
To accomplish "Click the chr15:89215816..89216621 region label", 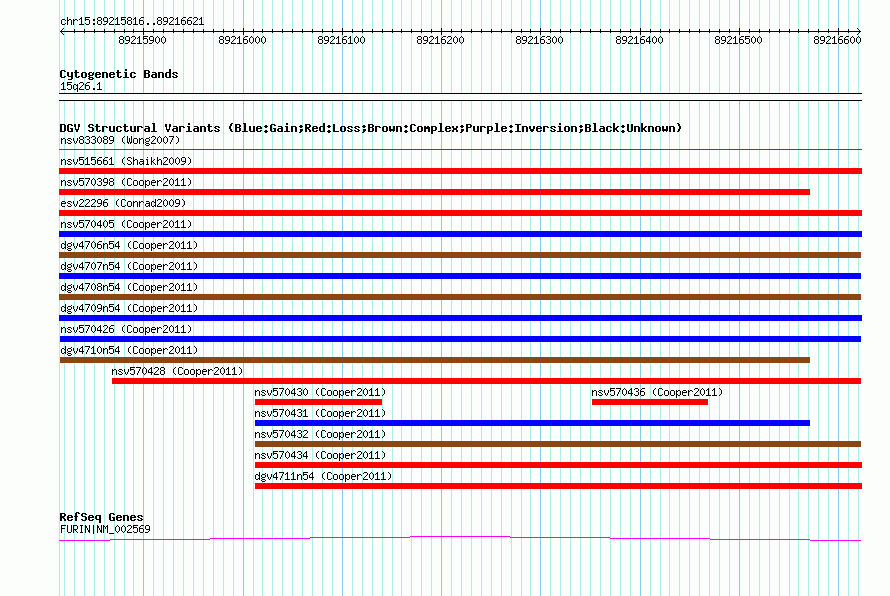I will click(132, 22).
